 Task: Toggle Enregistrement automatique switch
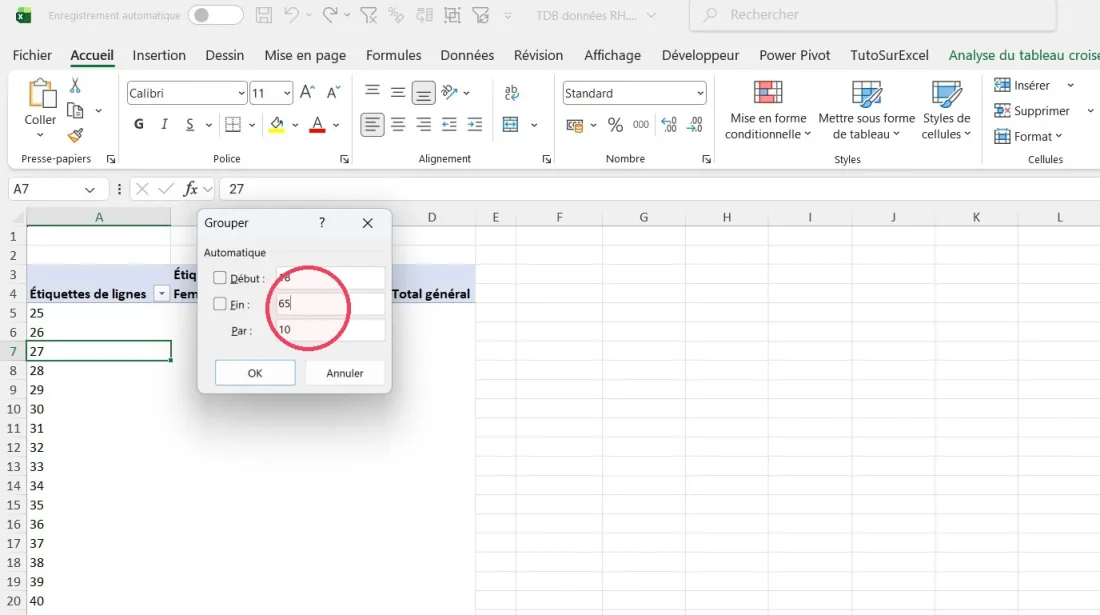(x=215, y=15)
